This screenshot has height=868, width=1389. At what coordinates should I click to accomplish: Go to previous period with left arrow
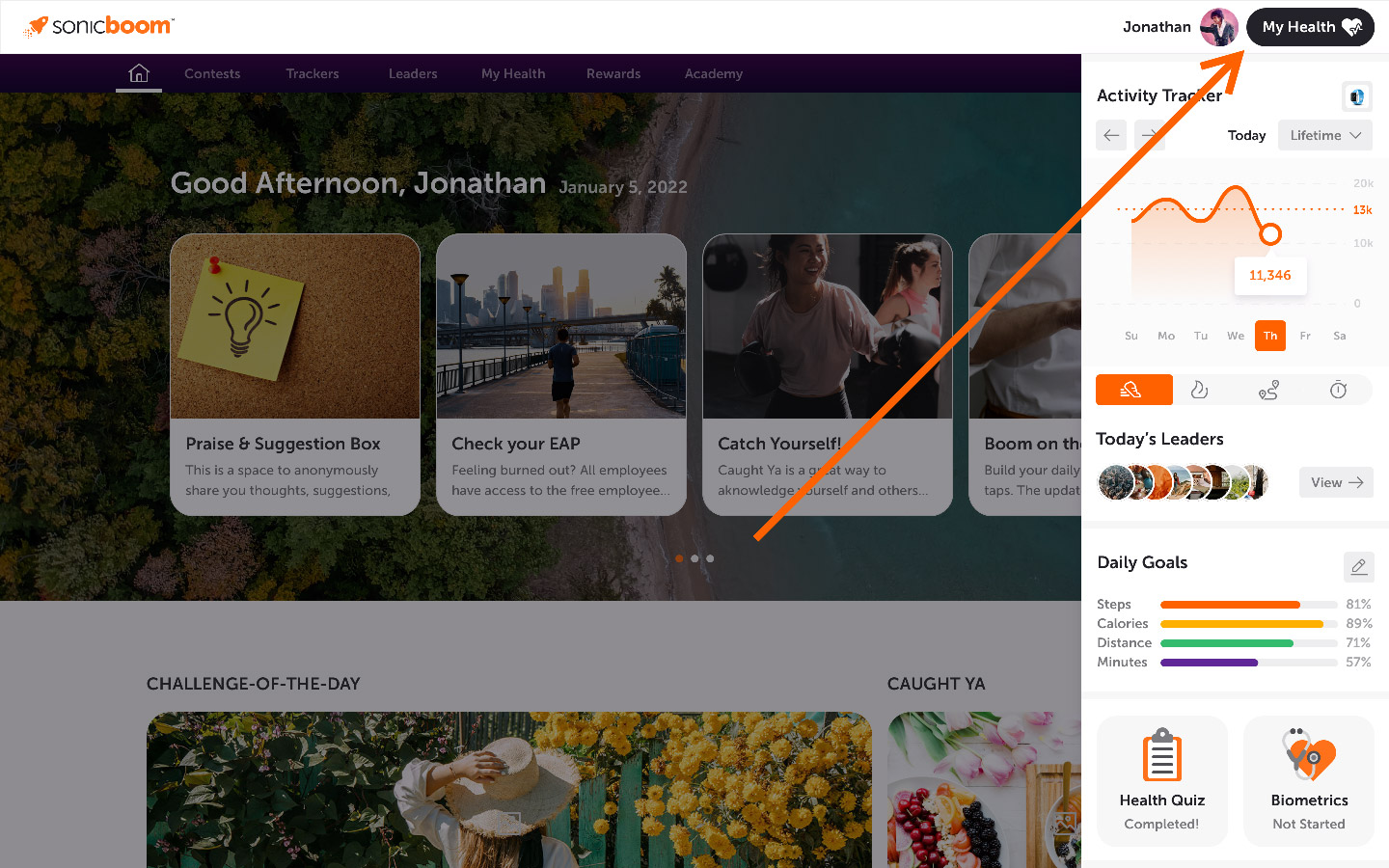[1111, 135]
